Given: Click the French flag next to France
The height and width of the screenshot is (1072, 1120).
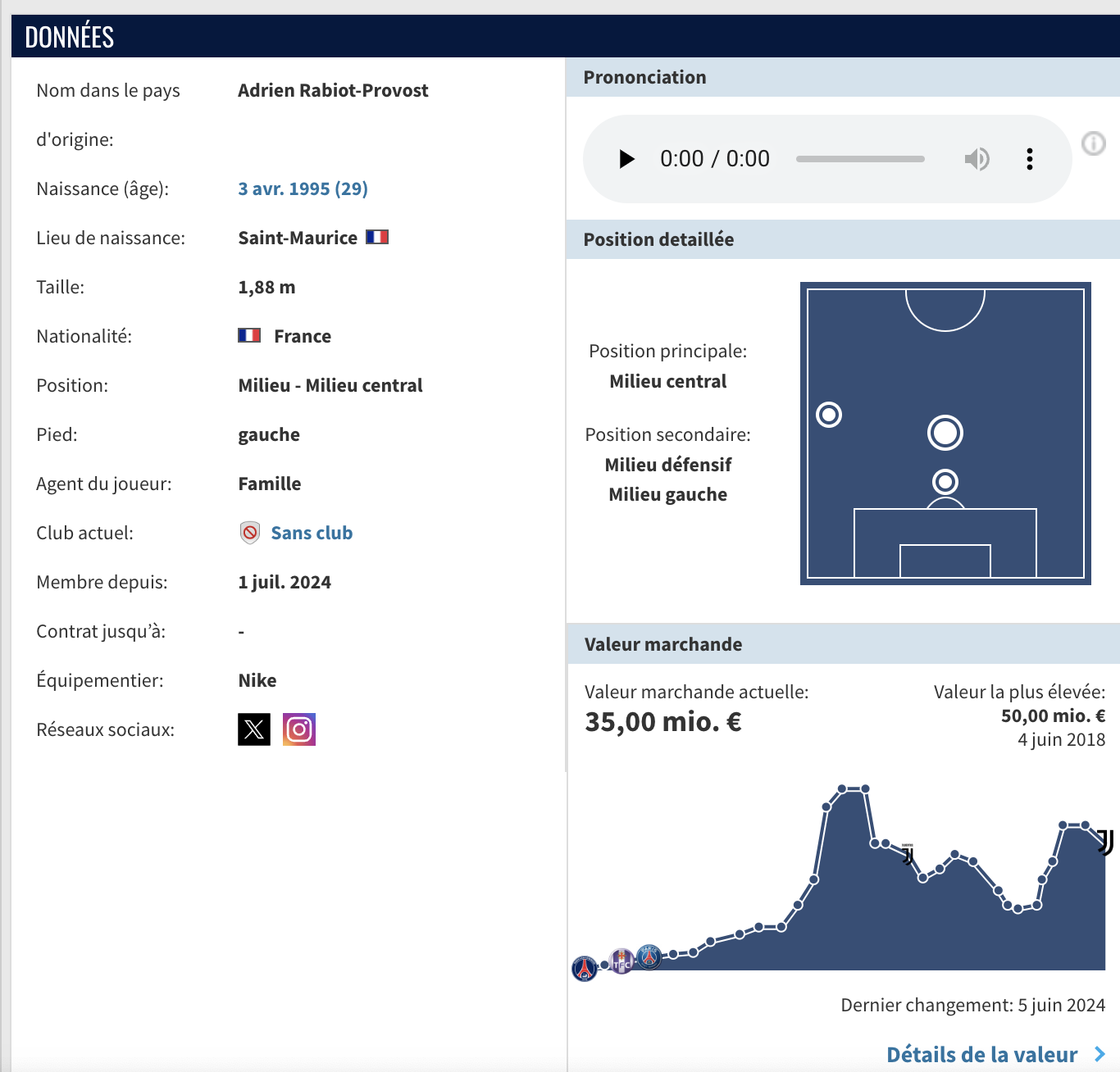Looking at the screenshot, I should pos(249,336).
